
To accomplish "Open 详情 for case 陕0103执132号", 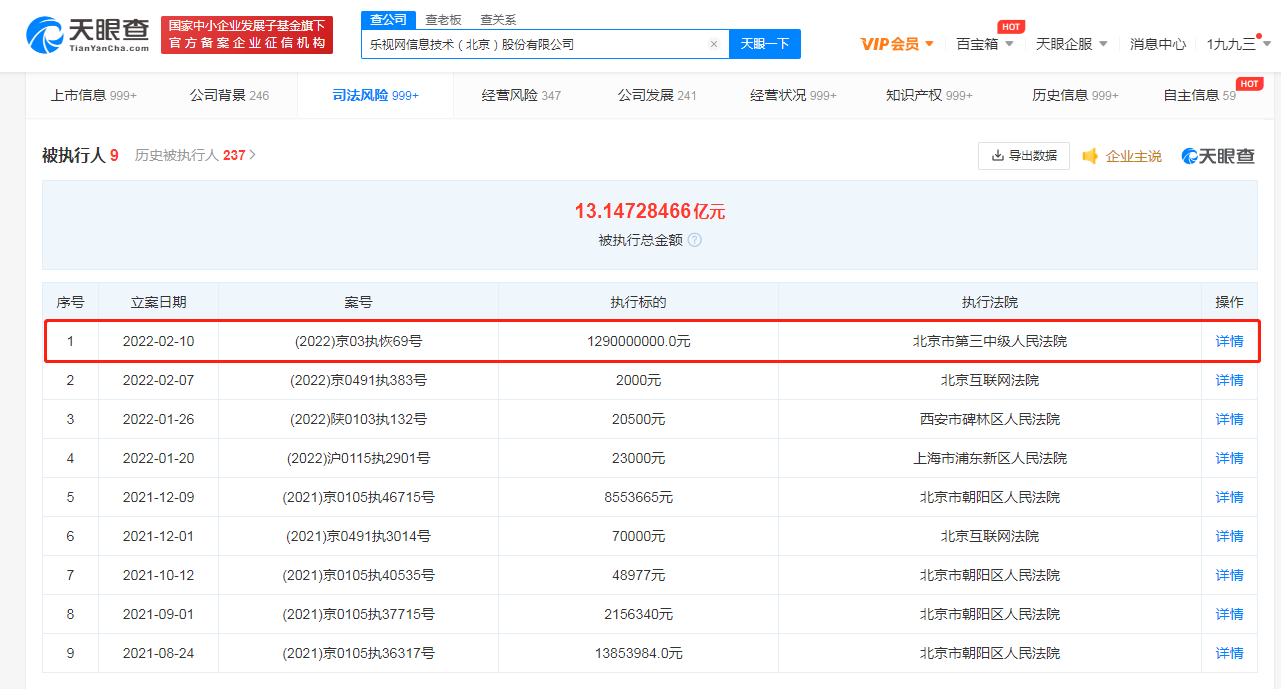I will [x=1229, y=419].
